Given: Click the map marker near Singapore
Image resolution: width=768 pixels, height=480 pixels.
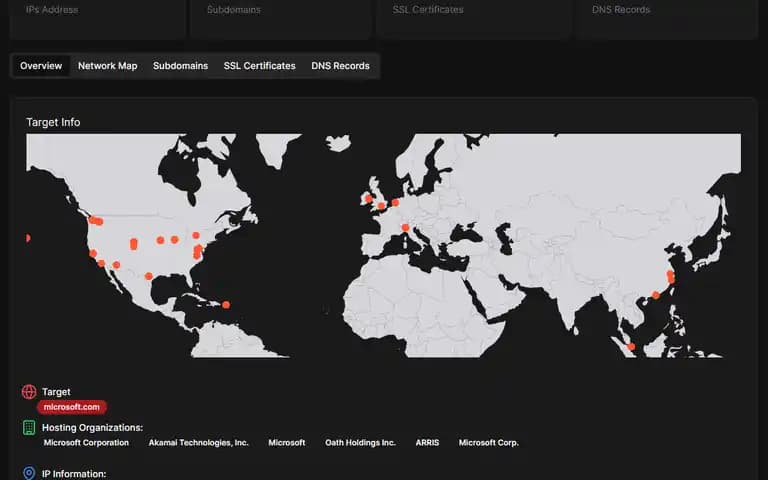Looking at the screenshot, I should [631, 347].
